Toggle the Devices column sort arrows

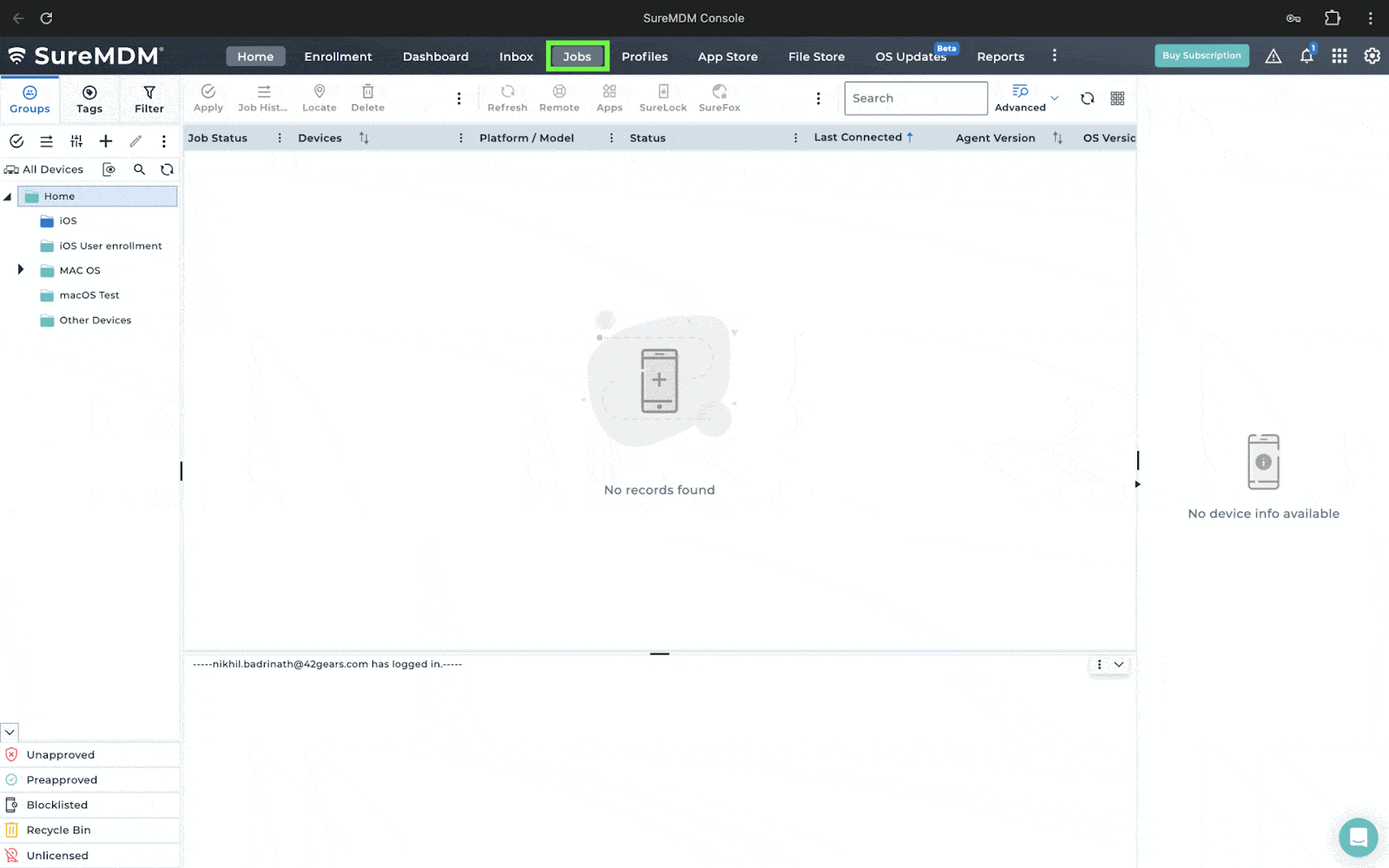point(364,138)
